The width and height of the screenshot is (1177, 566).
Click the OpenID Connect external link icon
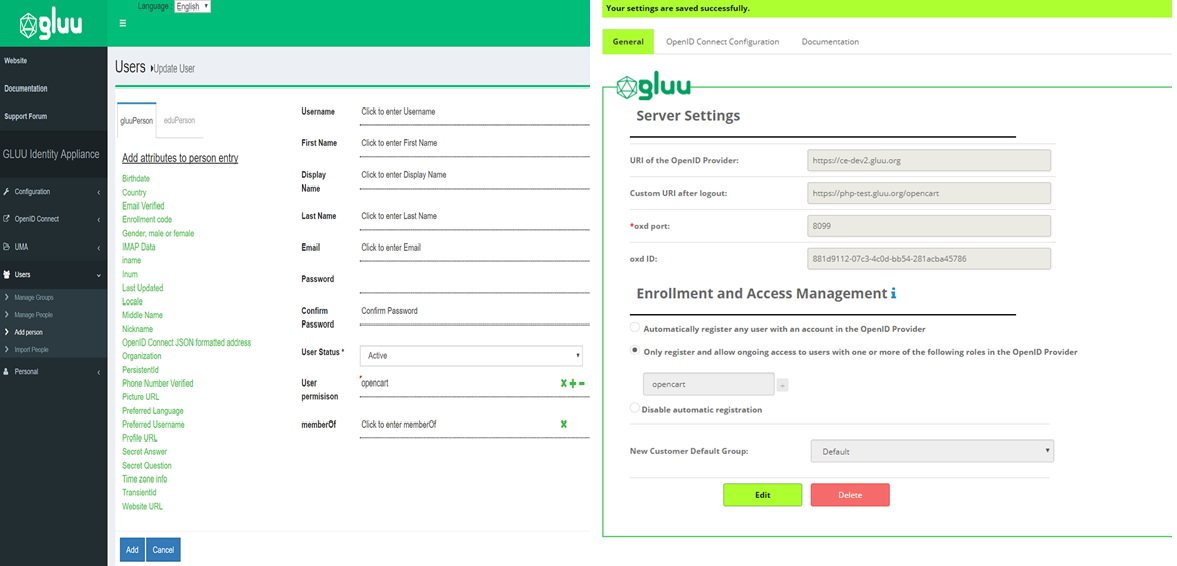[7, 219]
